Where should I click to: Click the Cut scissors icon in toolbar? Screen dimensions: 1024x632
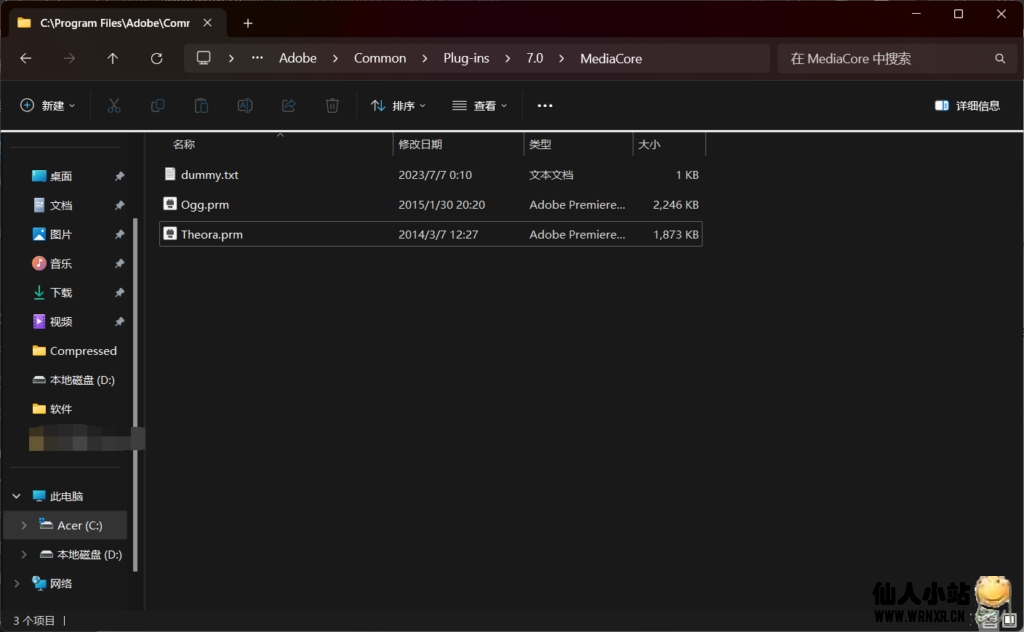114,105
